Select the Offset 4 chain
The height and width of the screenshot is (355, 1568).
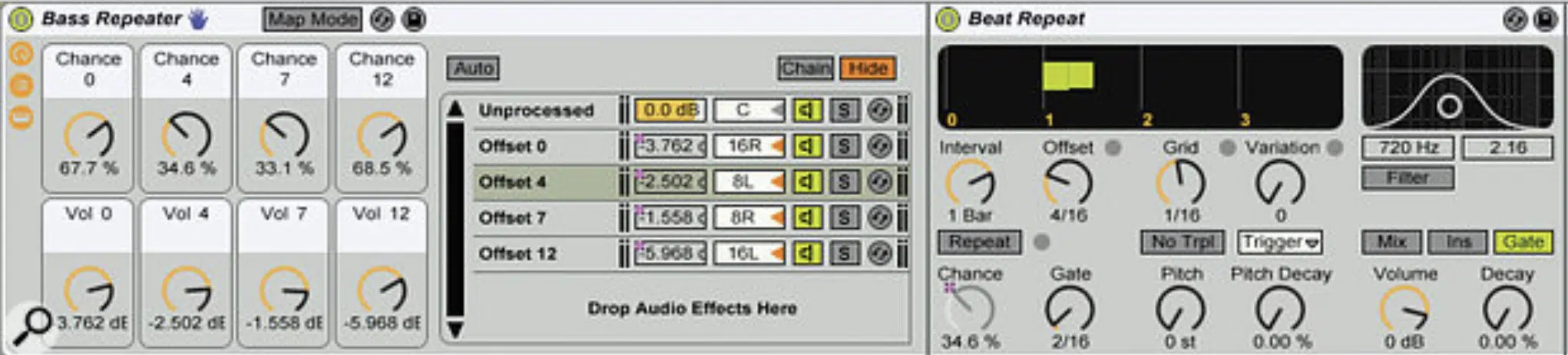tap(512, 182)
